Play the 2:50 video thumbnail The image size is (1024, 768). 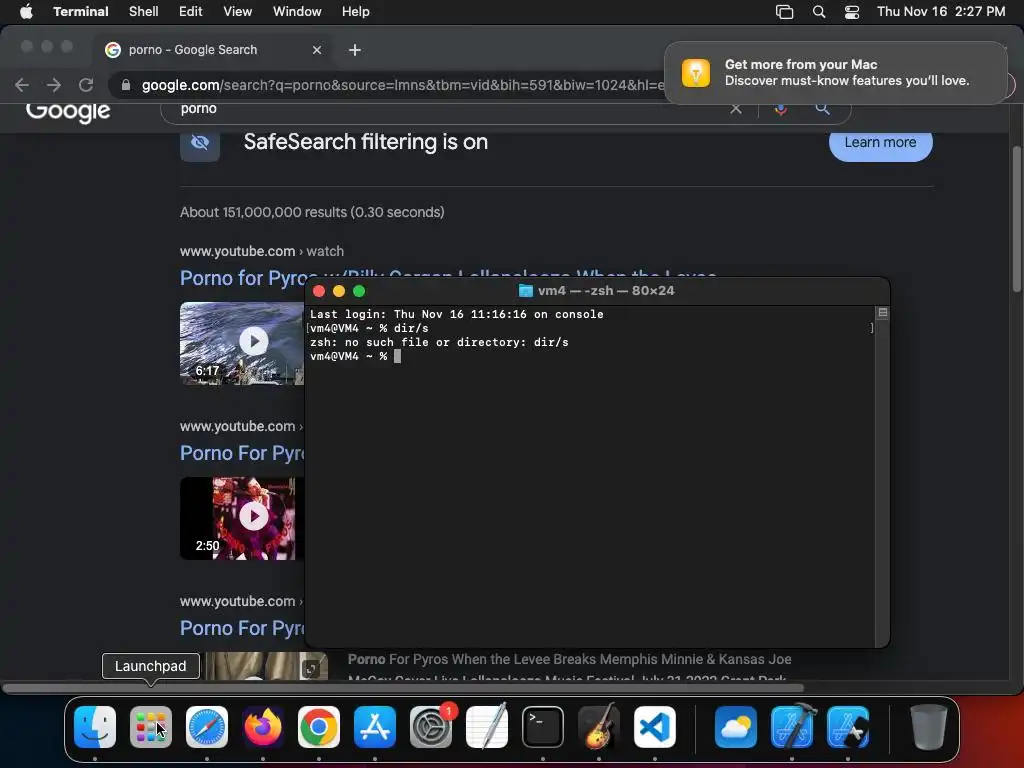[242, 518]
